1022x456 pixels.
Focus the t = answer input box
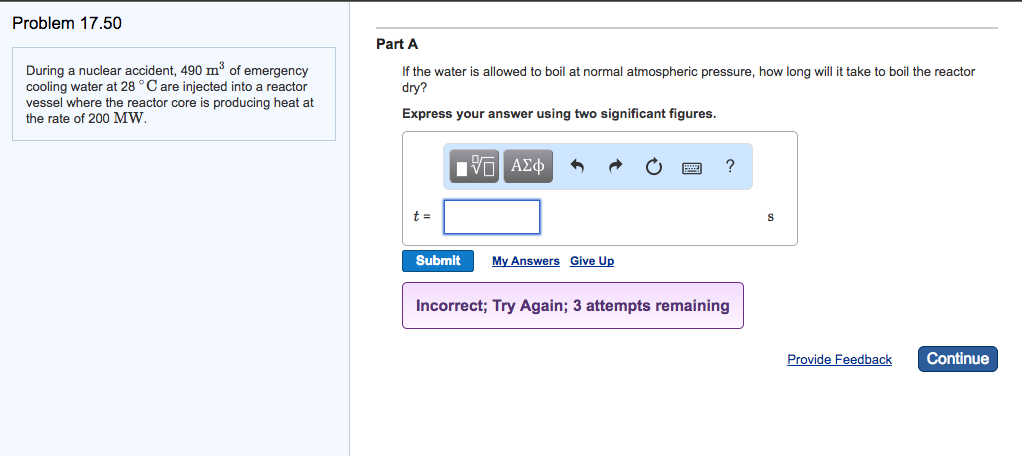[x=492, y=217]
